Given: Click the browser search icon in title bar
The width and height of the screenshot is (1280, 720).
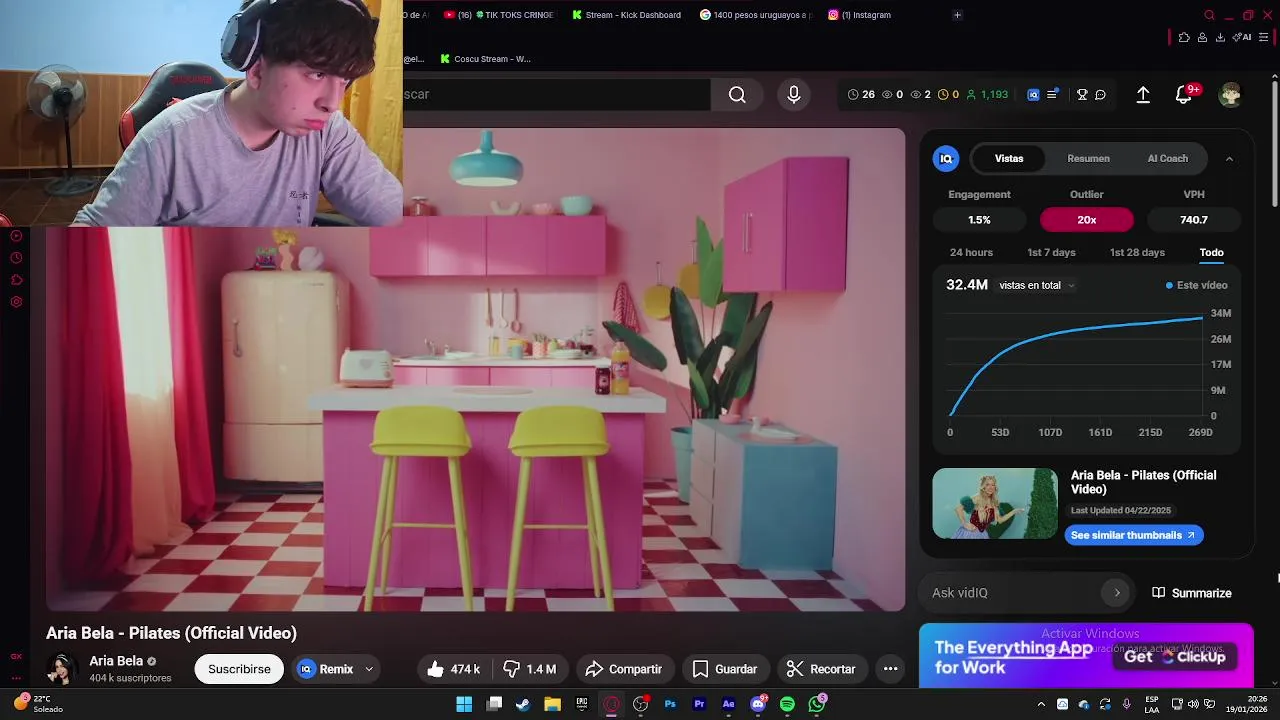Looking at the screenshot, I should point(1209,15).
